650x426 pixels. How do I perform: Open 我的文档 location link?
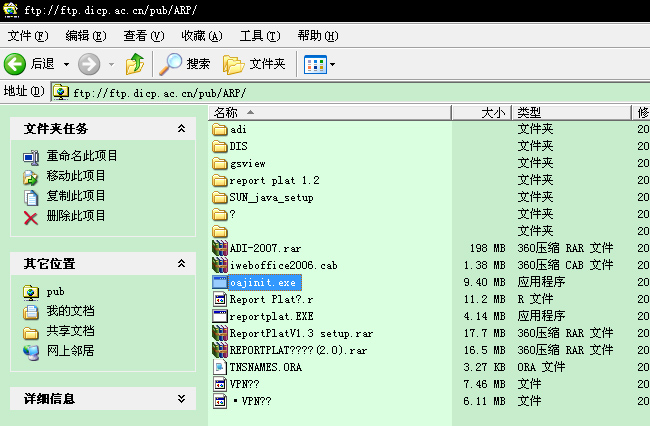click(x=70, y=311)
